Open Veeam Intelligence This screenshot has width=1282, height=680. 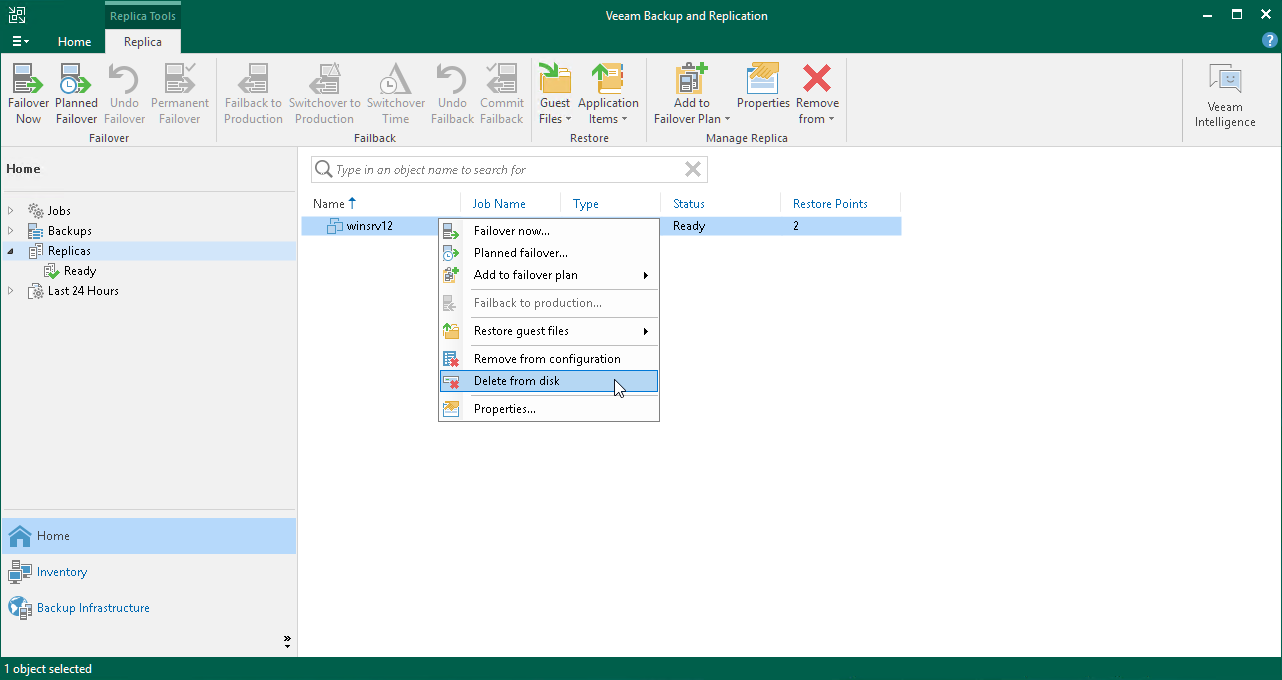[1225, 96]
